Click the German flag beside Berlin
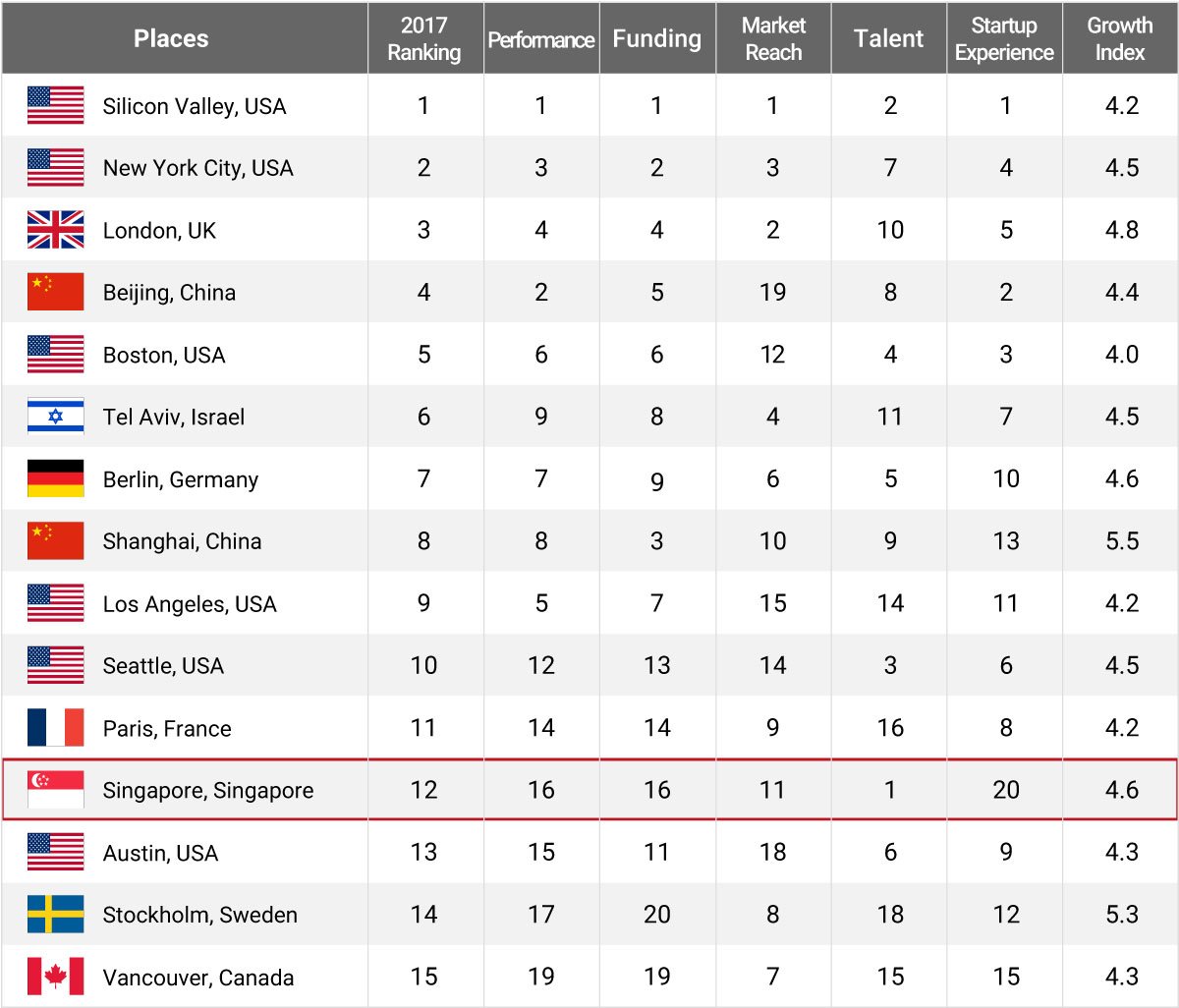This screenshot has width=1179, height=1008. 55,478
